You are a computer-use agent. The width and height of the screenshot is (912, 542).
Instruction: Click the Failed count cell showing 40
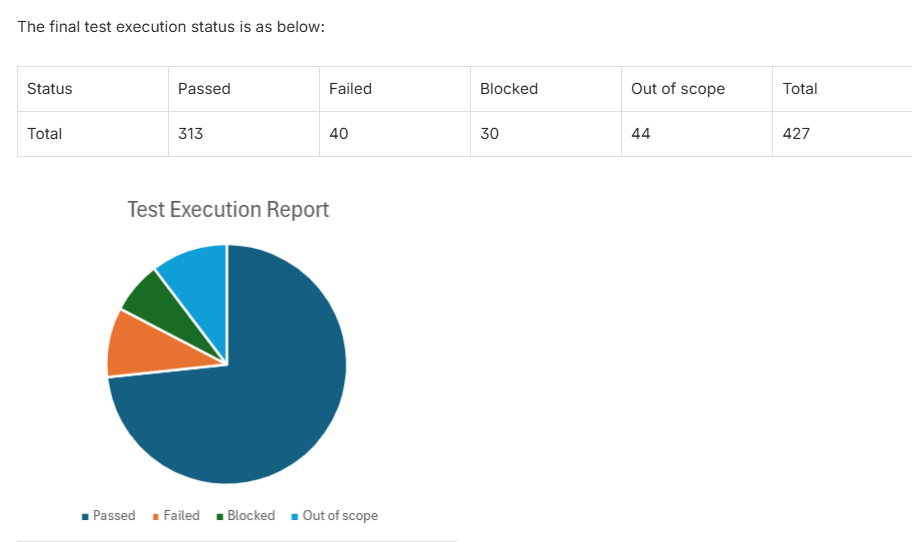tap(339, 134)
